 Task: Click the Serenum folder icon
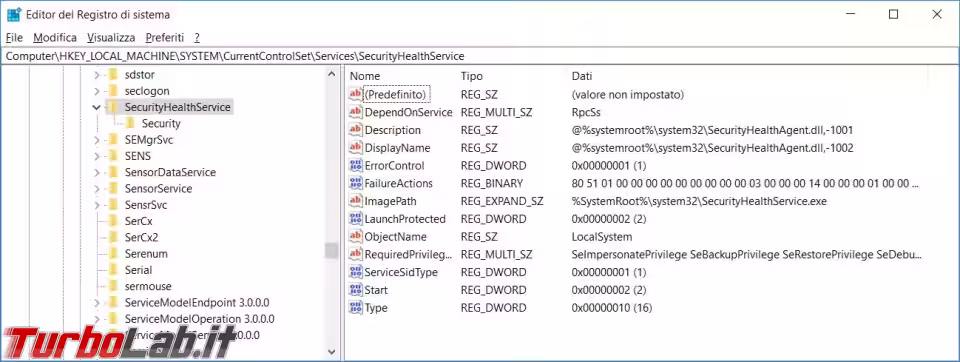point(113,254)
